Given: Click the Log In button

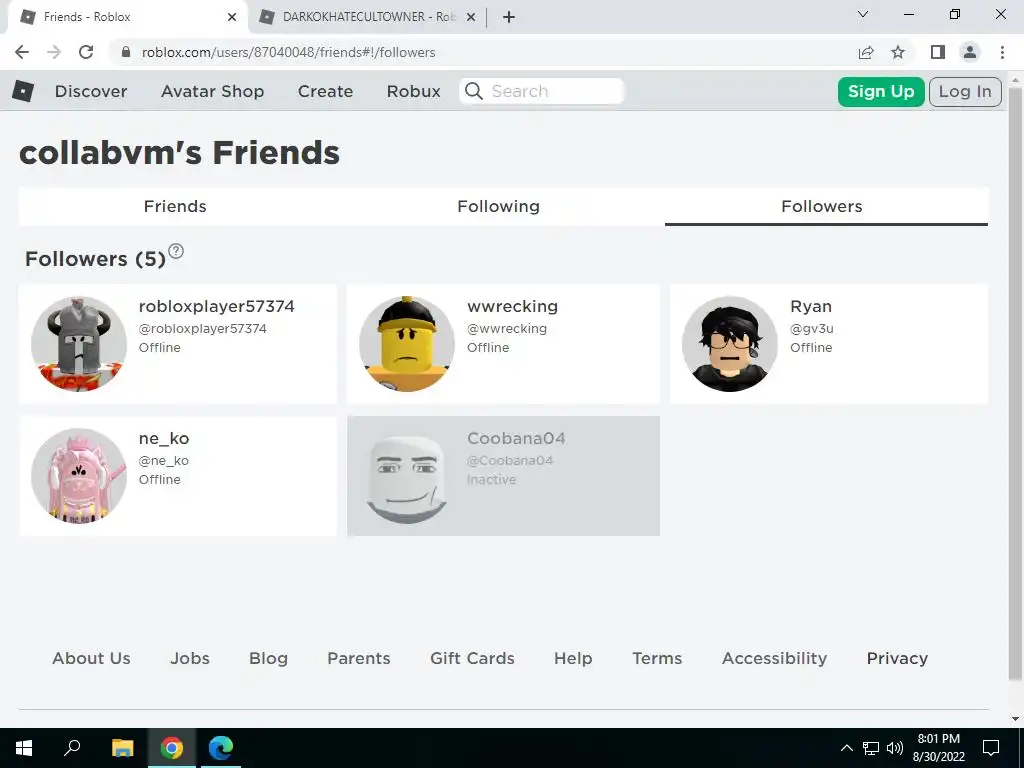Looking at the screenshot, I should pyautogui.click(x=965, y=91).
